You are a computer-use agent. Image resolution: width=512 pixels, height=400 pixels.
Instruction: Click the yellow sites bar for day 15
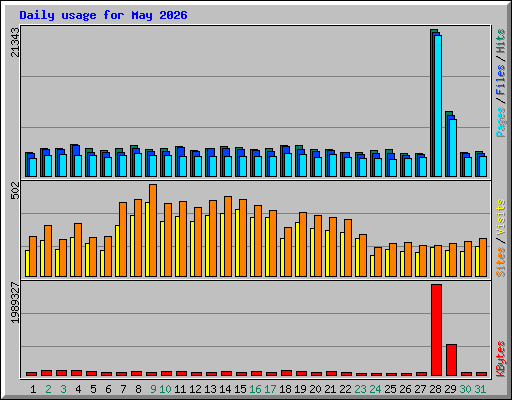coord(237,243)
